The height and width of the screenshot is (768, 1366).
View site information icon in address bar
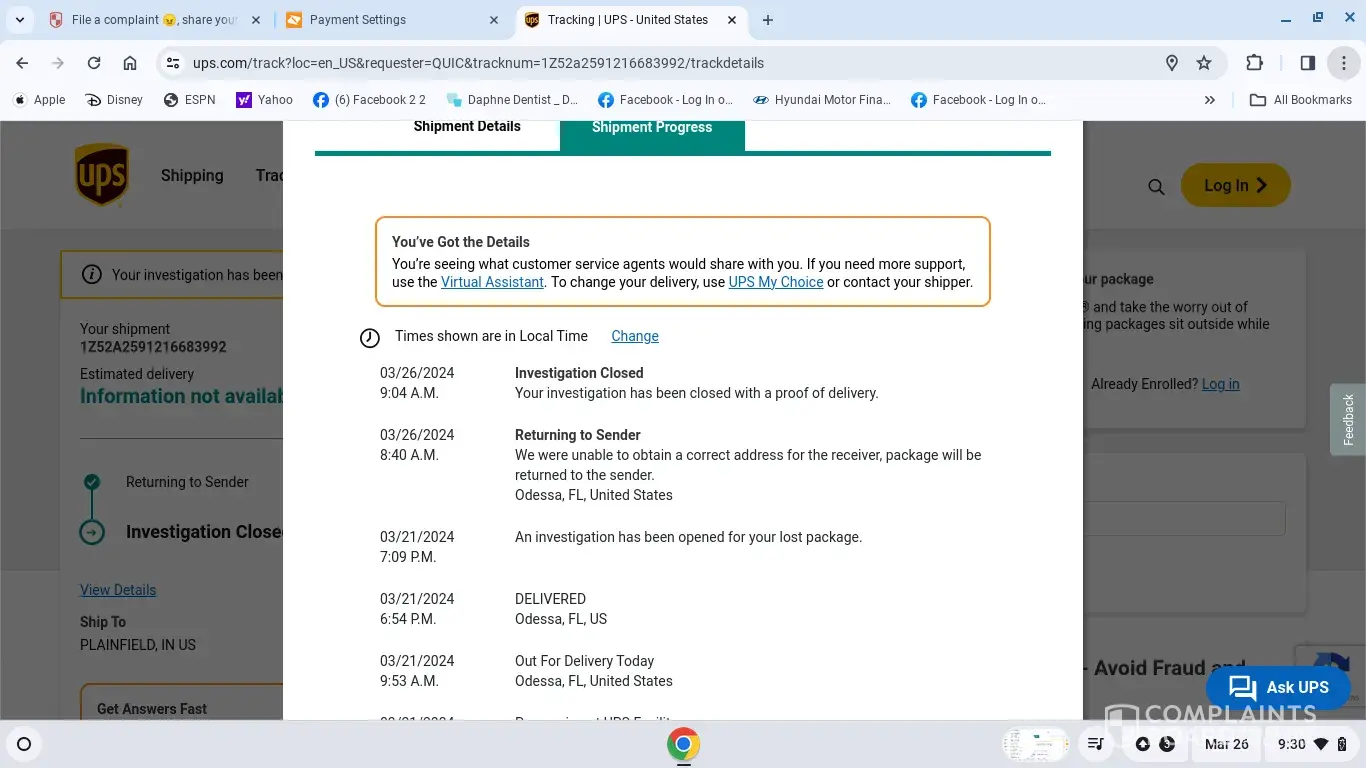point(173,63)
